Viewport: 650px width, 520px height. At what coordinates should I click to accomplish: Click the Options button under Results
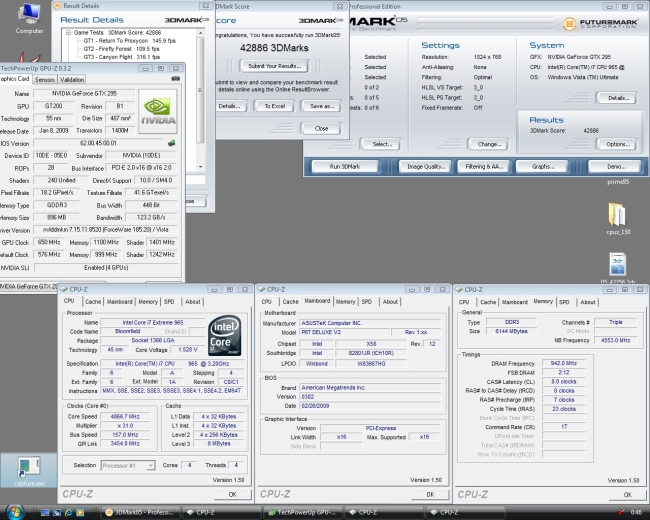point(617,144)
